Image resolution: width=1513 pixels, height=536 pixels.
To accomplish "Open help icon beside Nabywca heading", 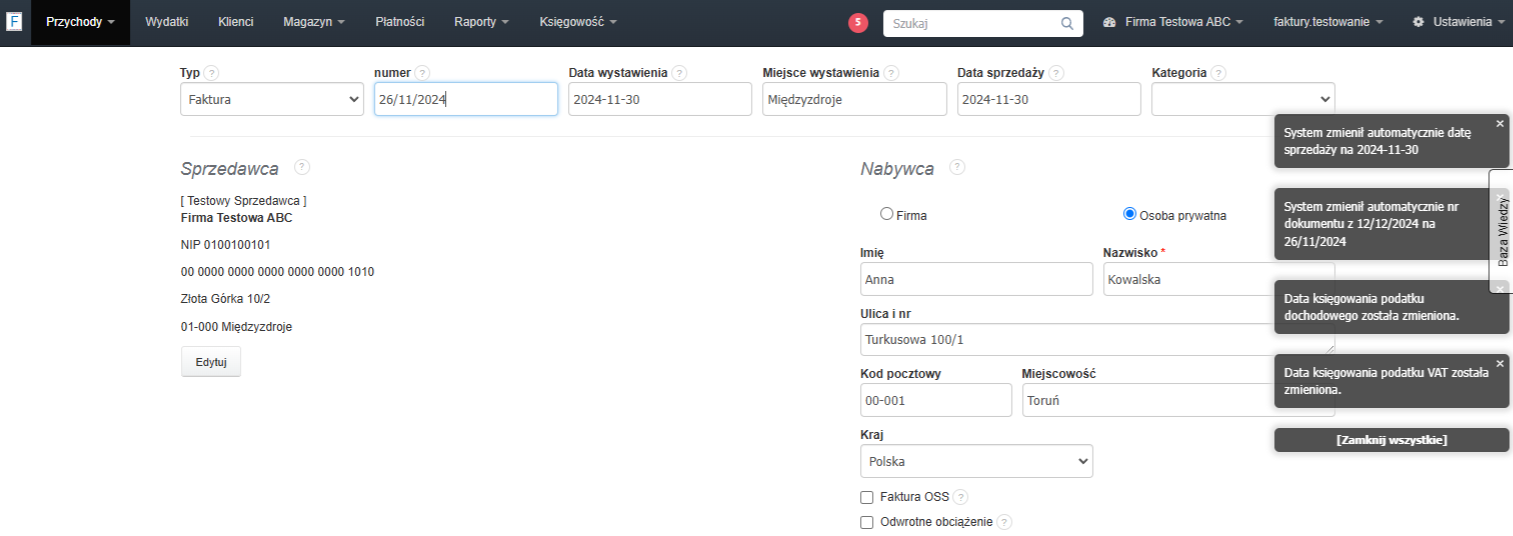I will click(957, 167).
